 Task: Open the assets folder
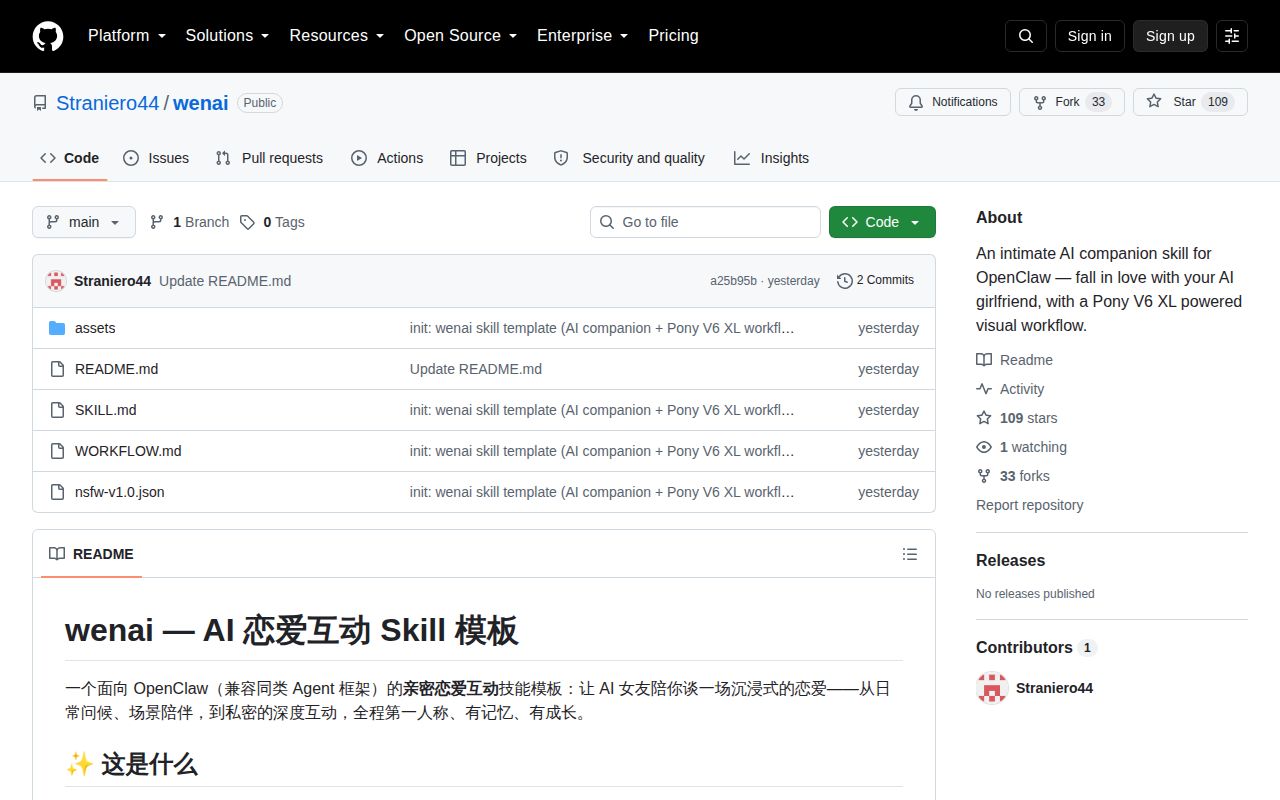click(x=95, y=328)
